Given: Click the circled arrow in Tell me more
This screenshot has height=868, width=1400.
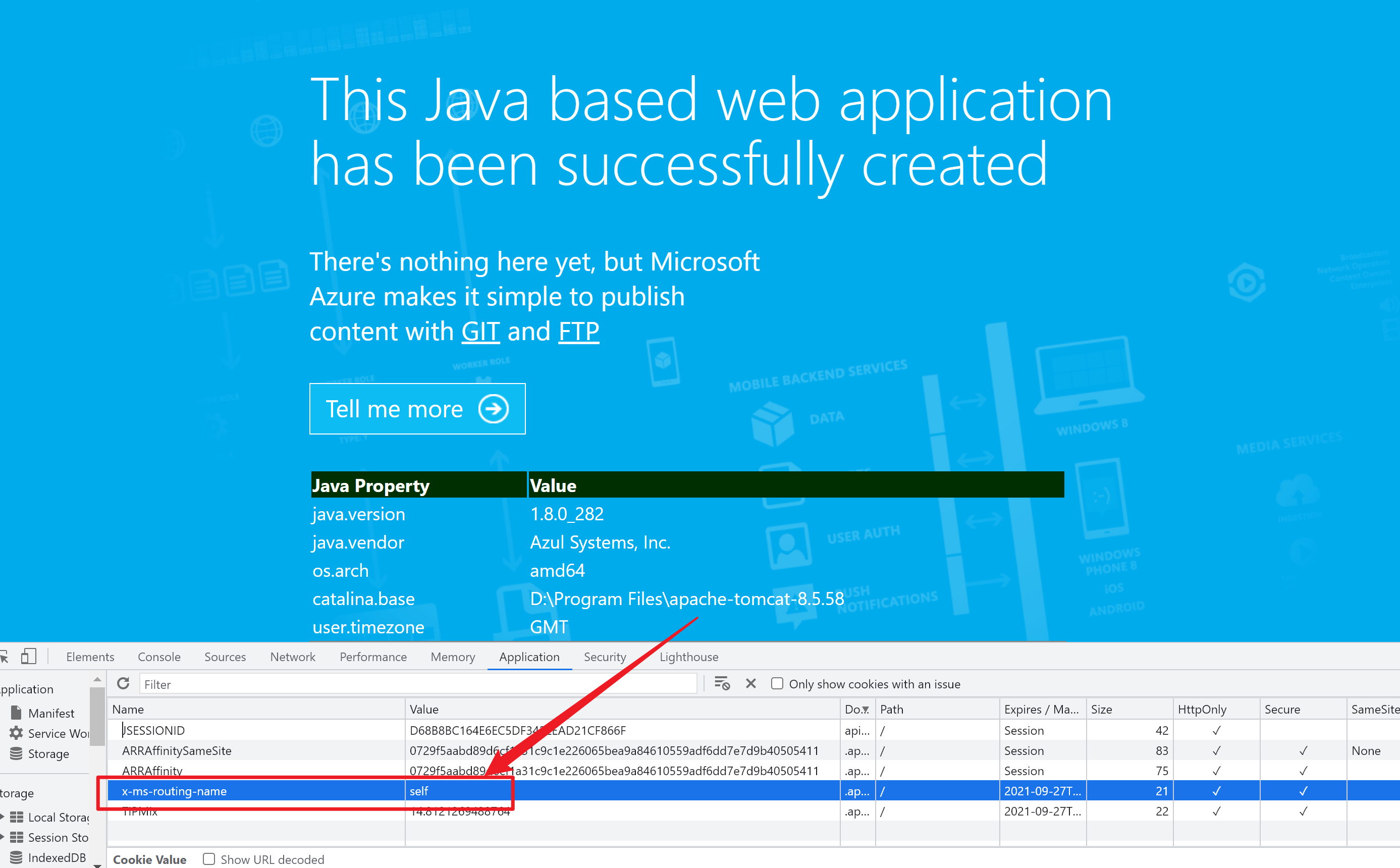Looking at the screenshot, I should (493, 409).
